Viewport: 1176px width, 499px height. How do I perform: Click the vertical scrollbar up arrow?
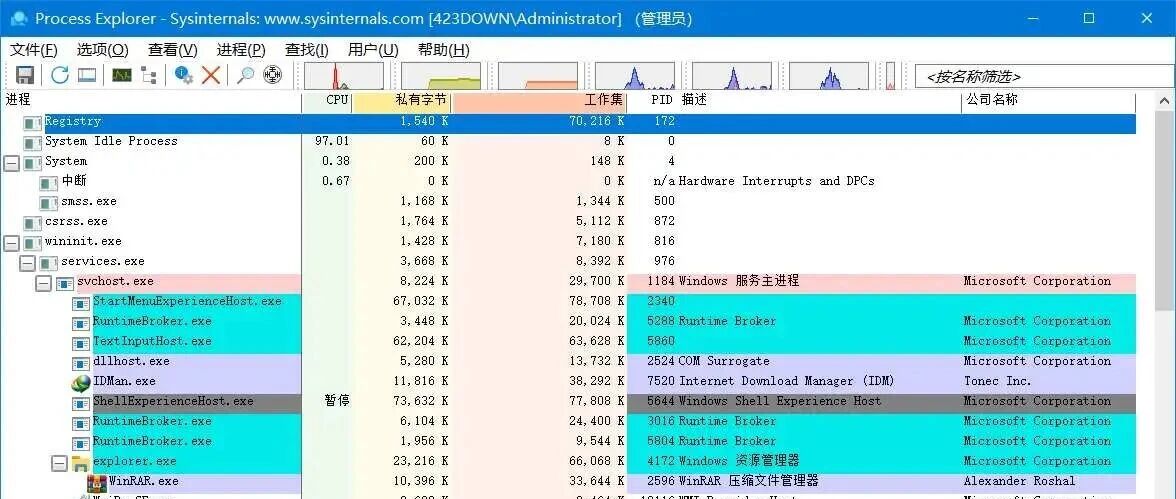(1165, 101)
